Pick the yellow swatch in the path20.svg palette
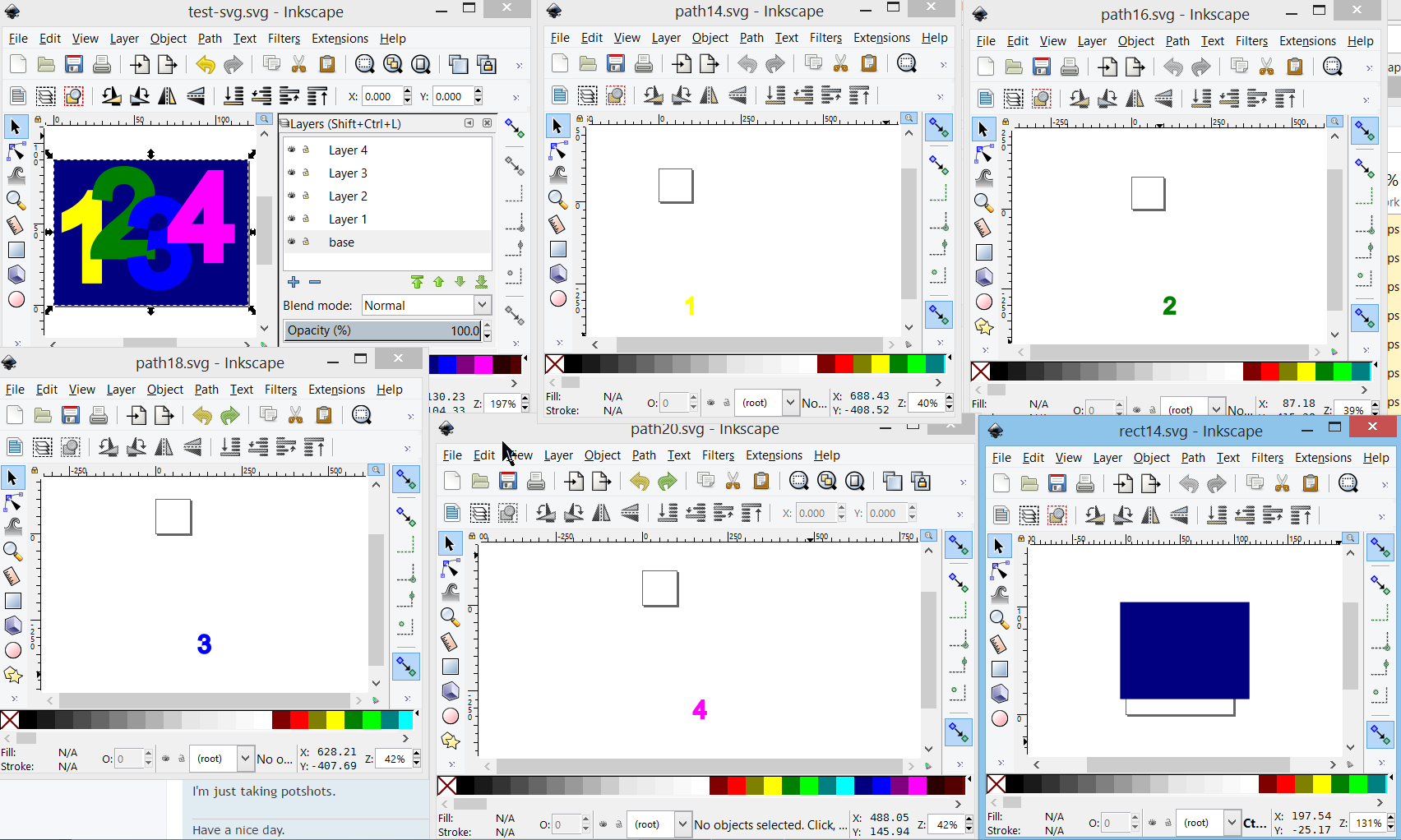The image size is (1401, 840). coord(773,785)
